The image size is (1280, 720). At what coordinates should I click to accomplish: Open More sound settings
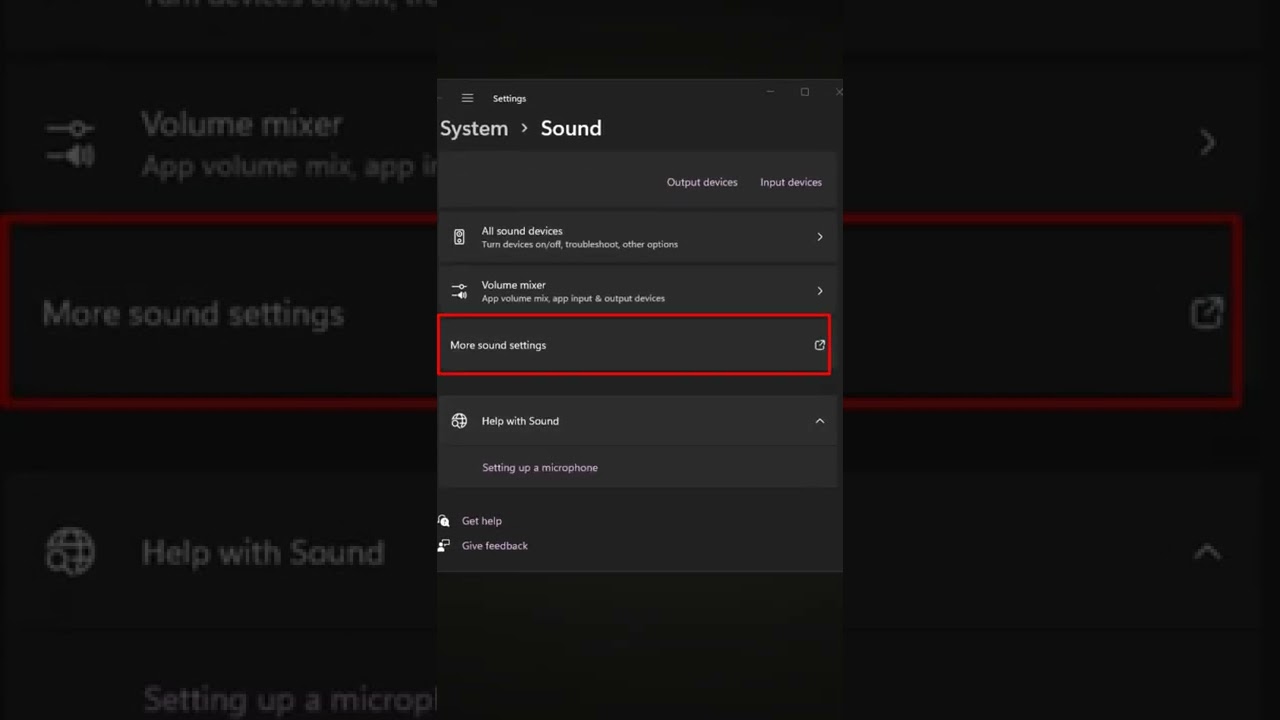click(634, 345)
